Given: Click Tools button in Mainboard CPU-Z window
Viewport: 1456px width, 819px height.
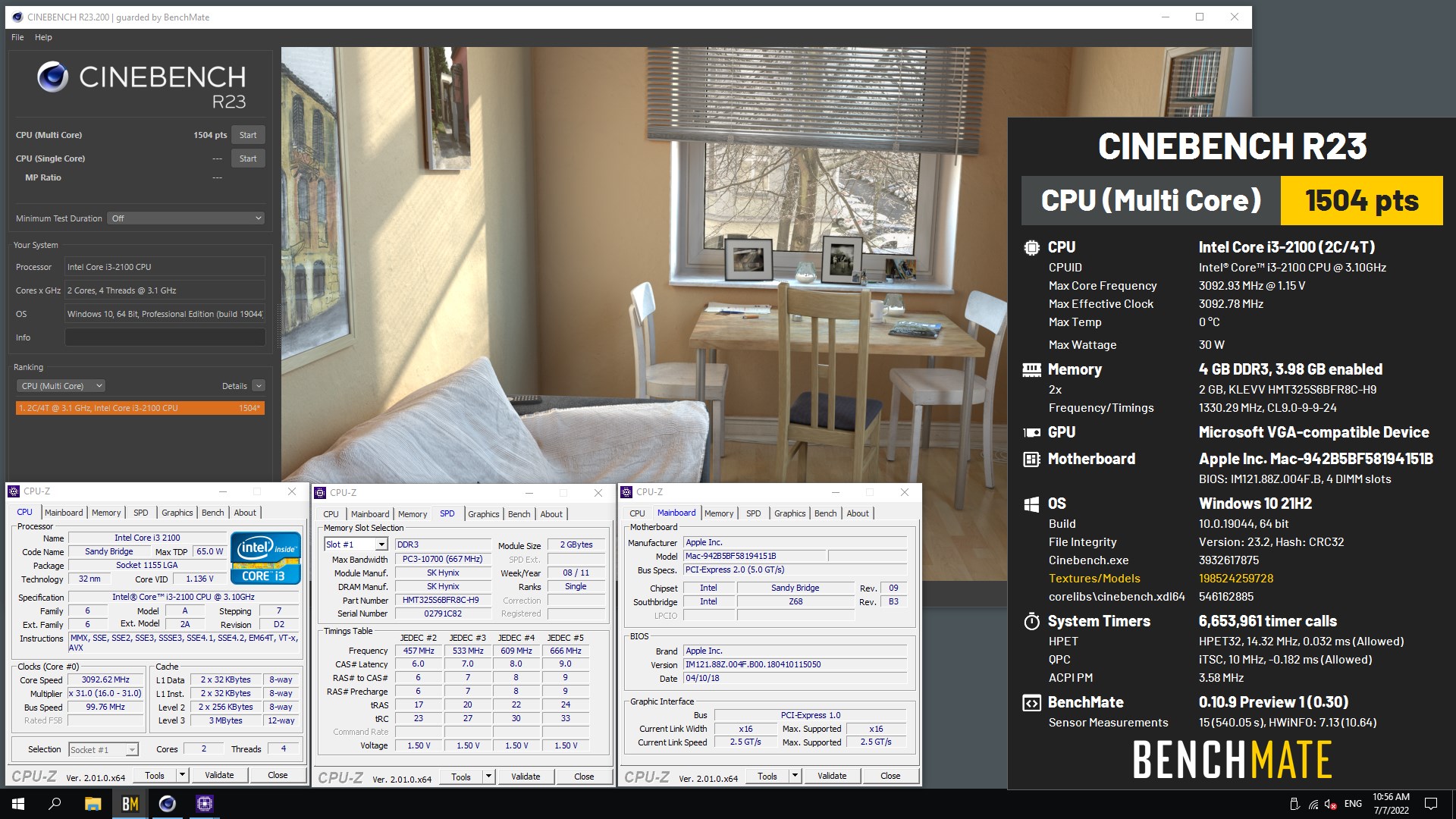Looking at the screenshot, I should coord(767,776).
